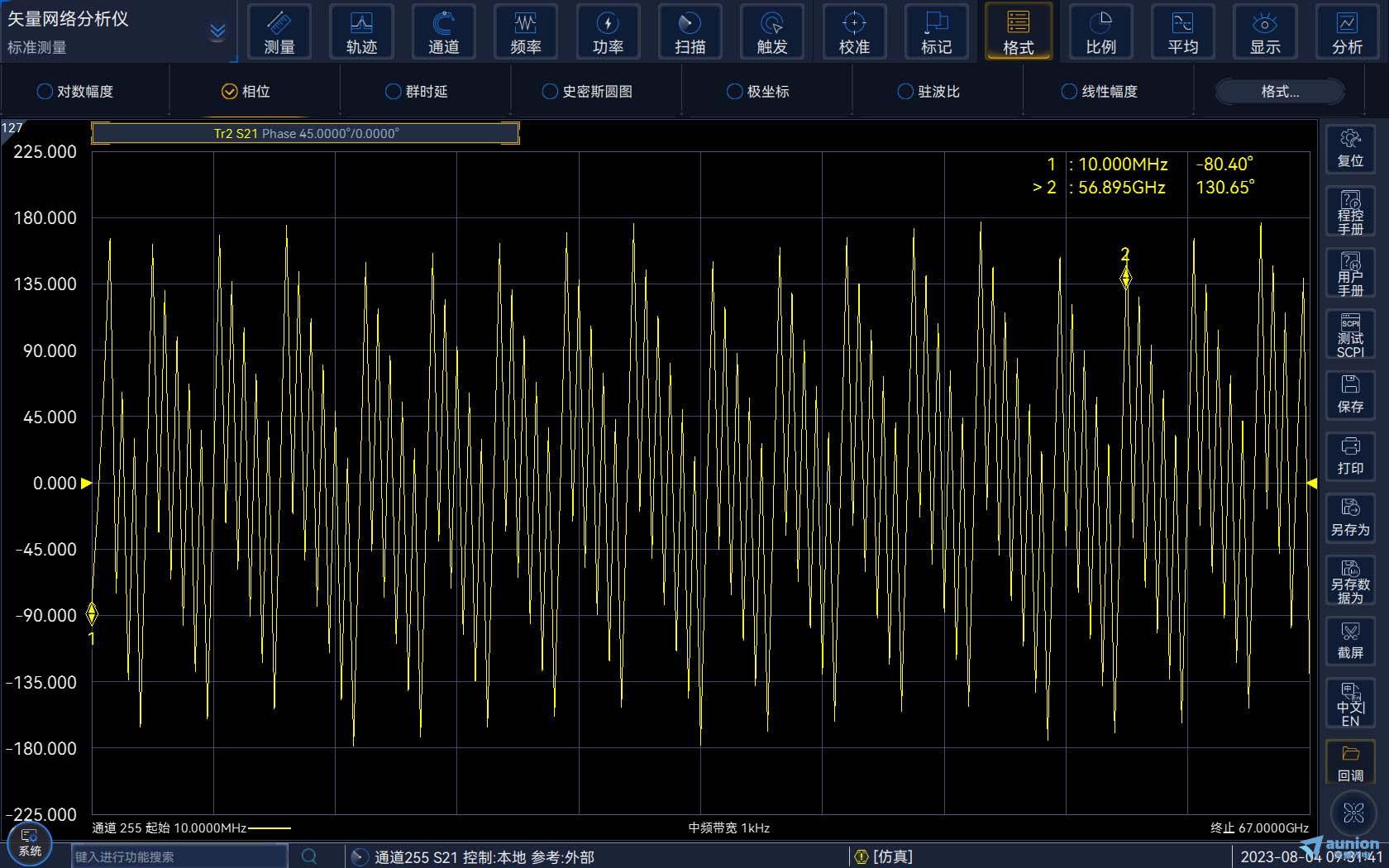Click the 中频带宽 1kHz label
This screenshot has height=868, width=1389.
(728, 827)
